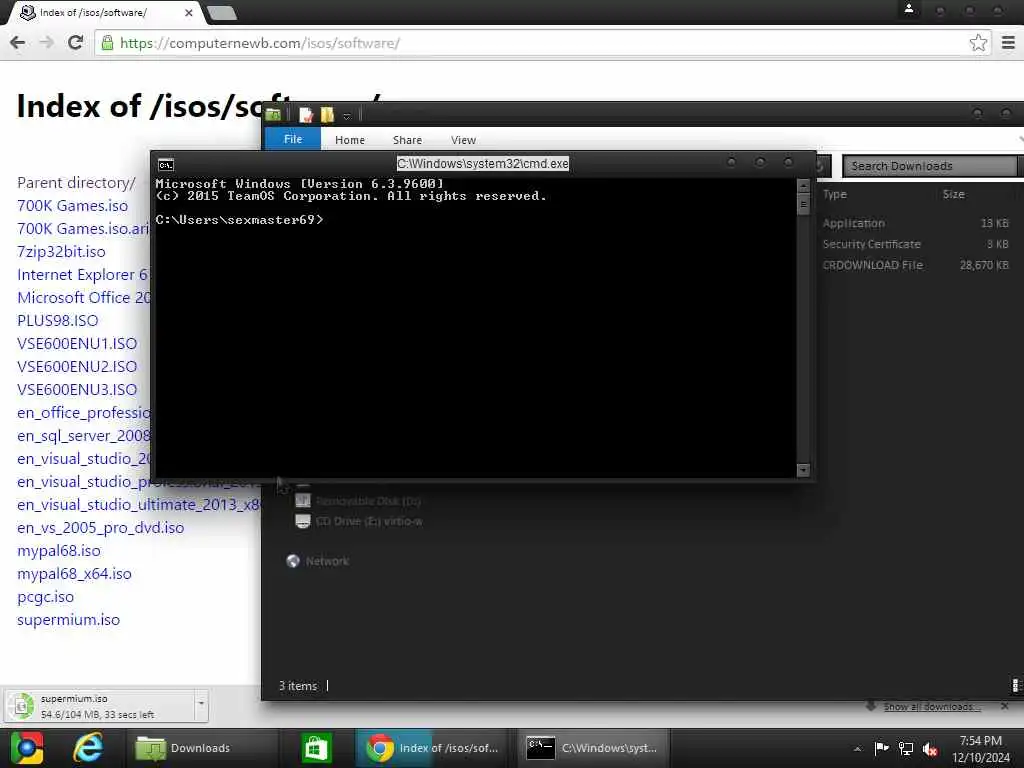The image size is (1024, 768).
Task: Go forward in Chrome browser
Action: pos(46,42)
